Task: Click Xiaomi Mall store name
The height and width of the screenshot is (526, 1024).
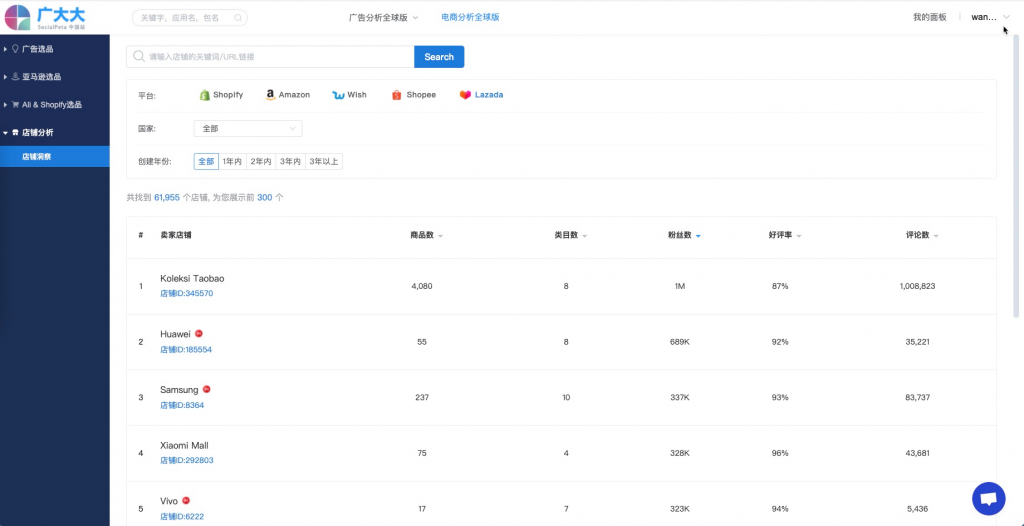Action: (x=184, y=446)
